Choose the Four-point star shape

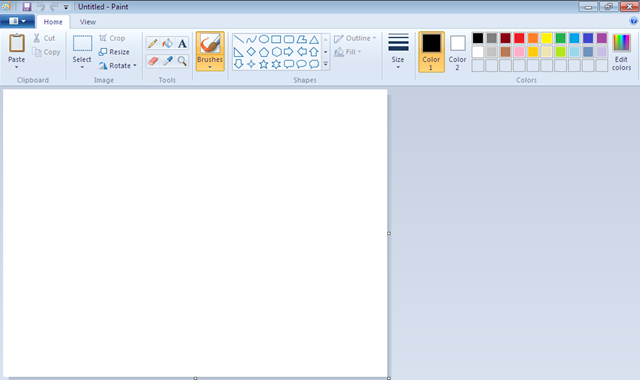251,64
